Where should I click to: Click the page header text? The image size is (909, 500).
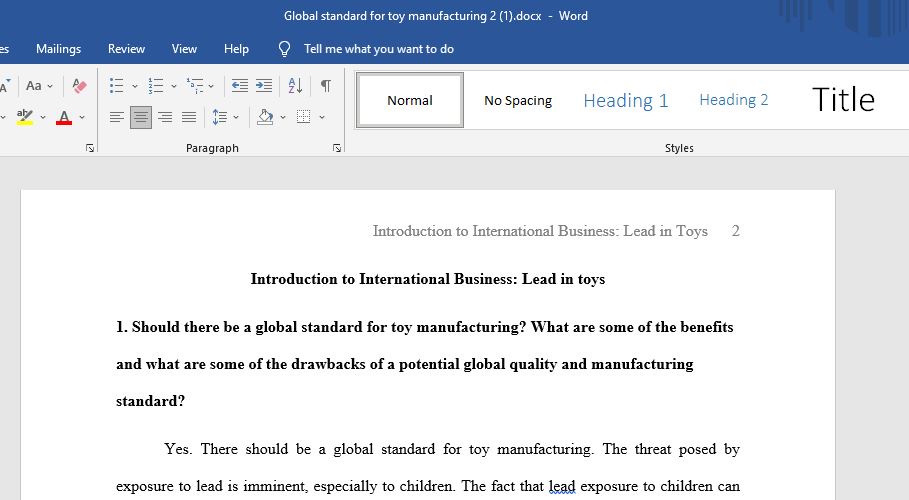(x=540, y=231)
